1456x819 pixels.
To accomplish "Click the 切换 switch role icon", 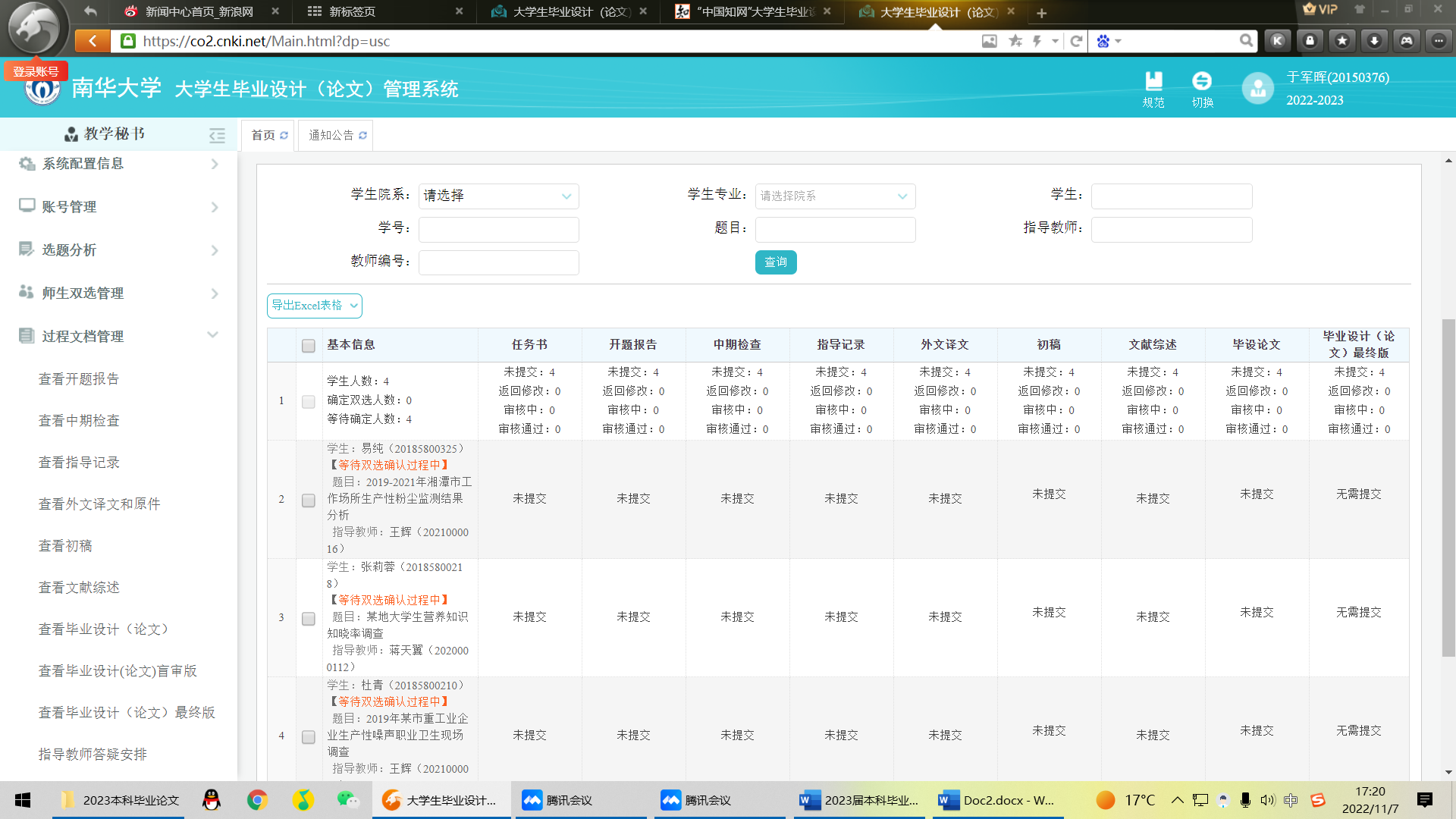I will pyautogui.click(x=1202, y=81).
